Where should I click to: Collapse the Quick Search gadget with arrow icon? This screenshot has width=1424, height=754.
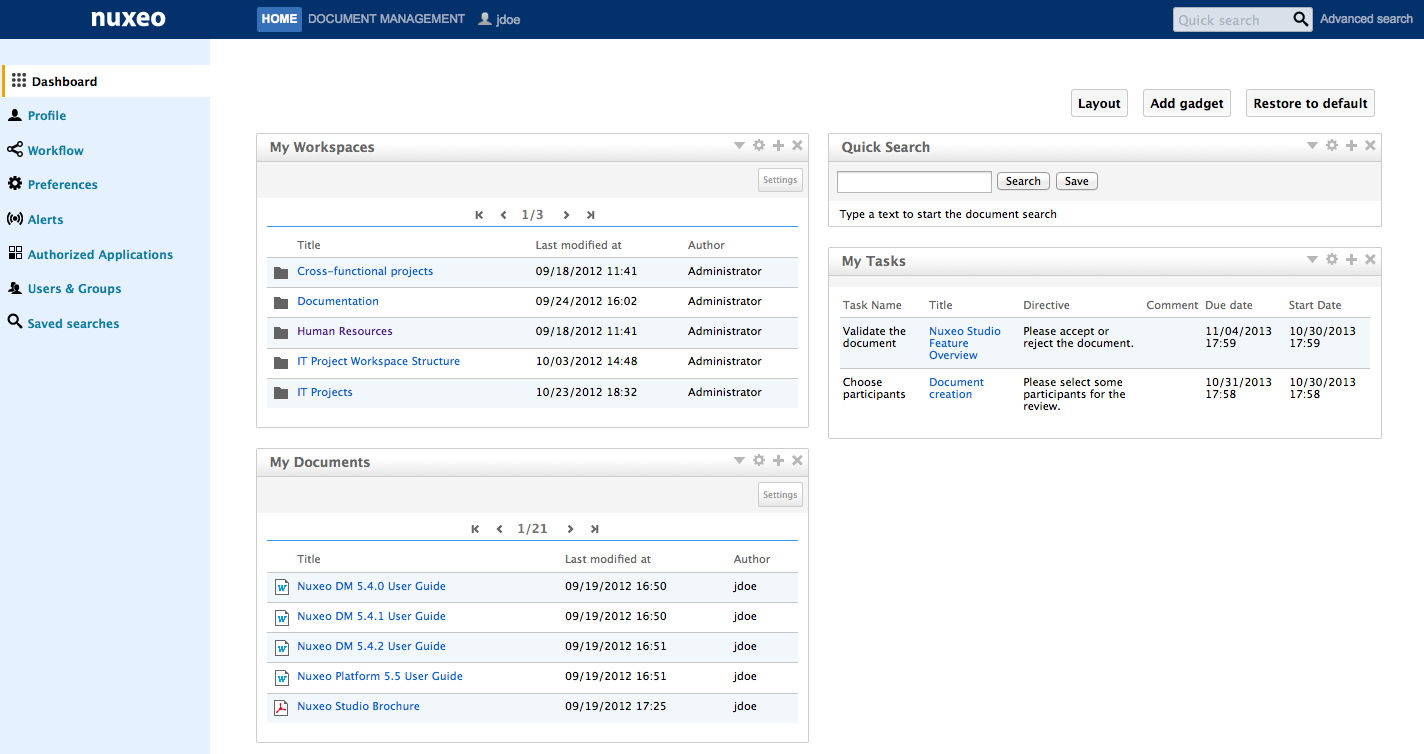[1312, 146]
